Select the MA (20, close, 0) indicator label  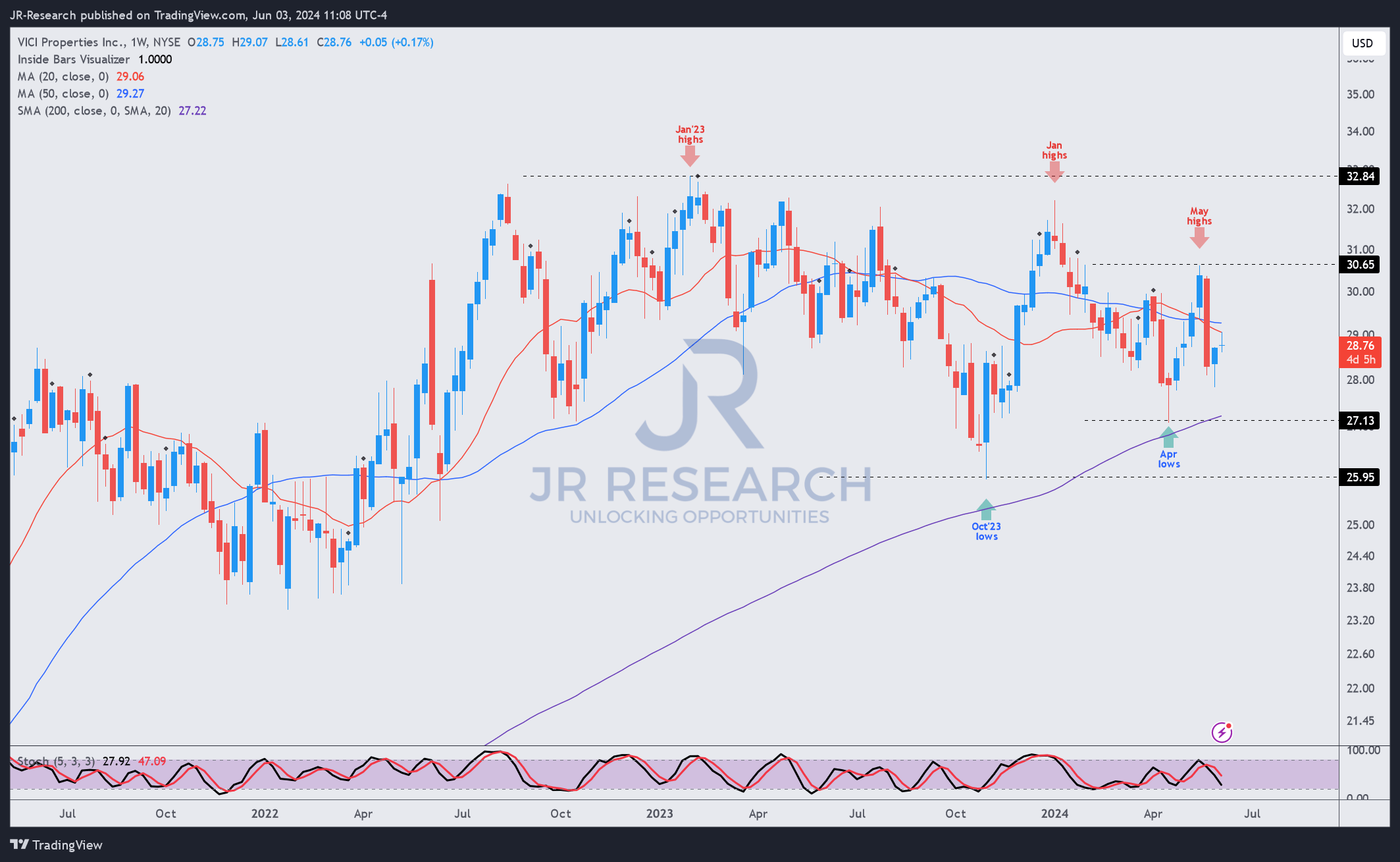tap(63, 76)
